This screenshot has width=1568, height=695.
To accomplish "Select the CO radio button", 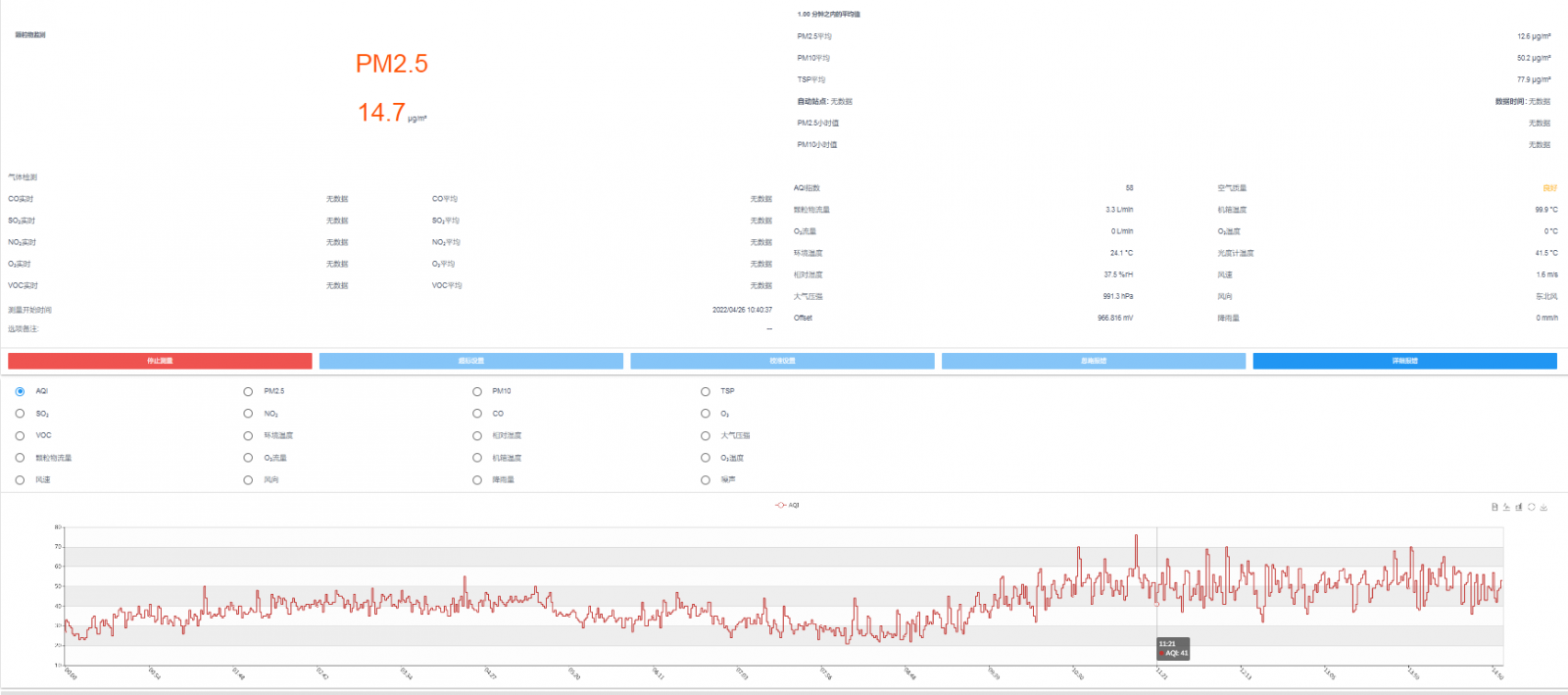I will pos(477,414).
